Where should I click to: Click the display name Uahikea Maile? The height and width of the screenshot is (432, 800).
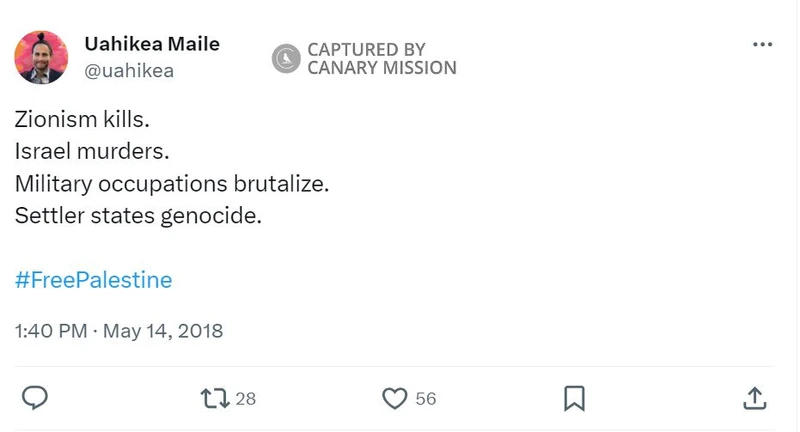tap(152, 44)
